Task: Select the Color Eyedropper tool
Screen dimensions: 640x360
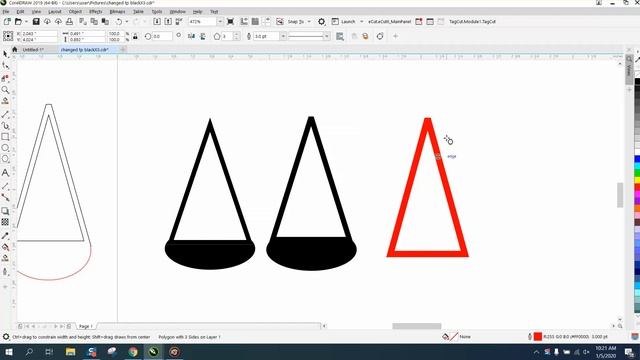Action: pyautogui.click(x=5, y=236)
